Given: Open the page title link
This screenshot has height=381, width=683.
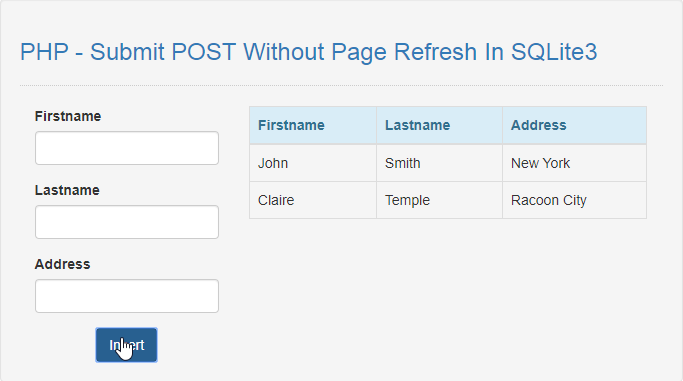Looking at the screenshot, I should pyautogui.click(x=308, y=52).
